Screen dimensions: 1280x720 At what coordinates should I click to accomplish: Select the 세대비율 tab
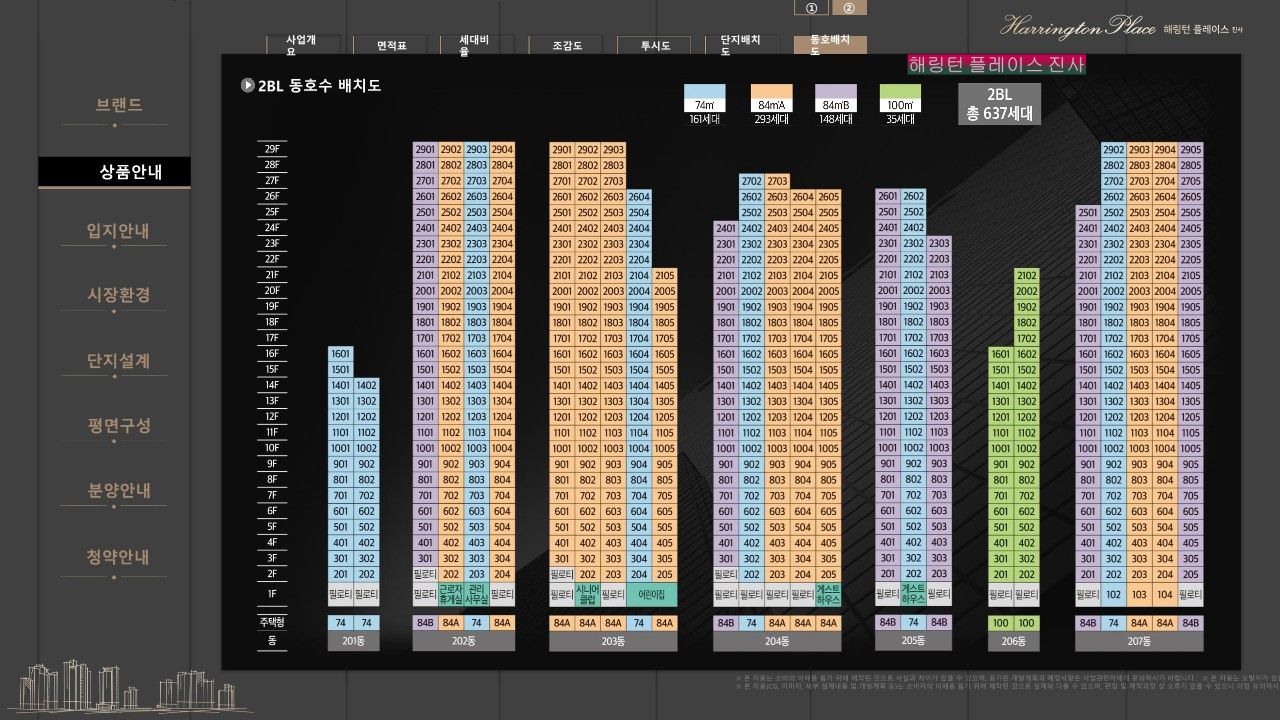pyautogui.click(x=476, y=45)
